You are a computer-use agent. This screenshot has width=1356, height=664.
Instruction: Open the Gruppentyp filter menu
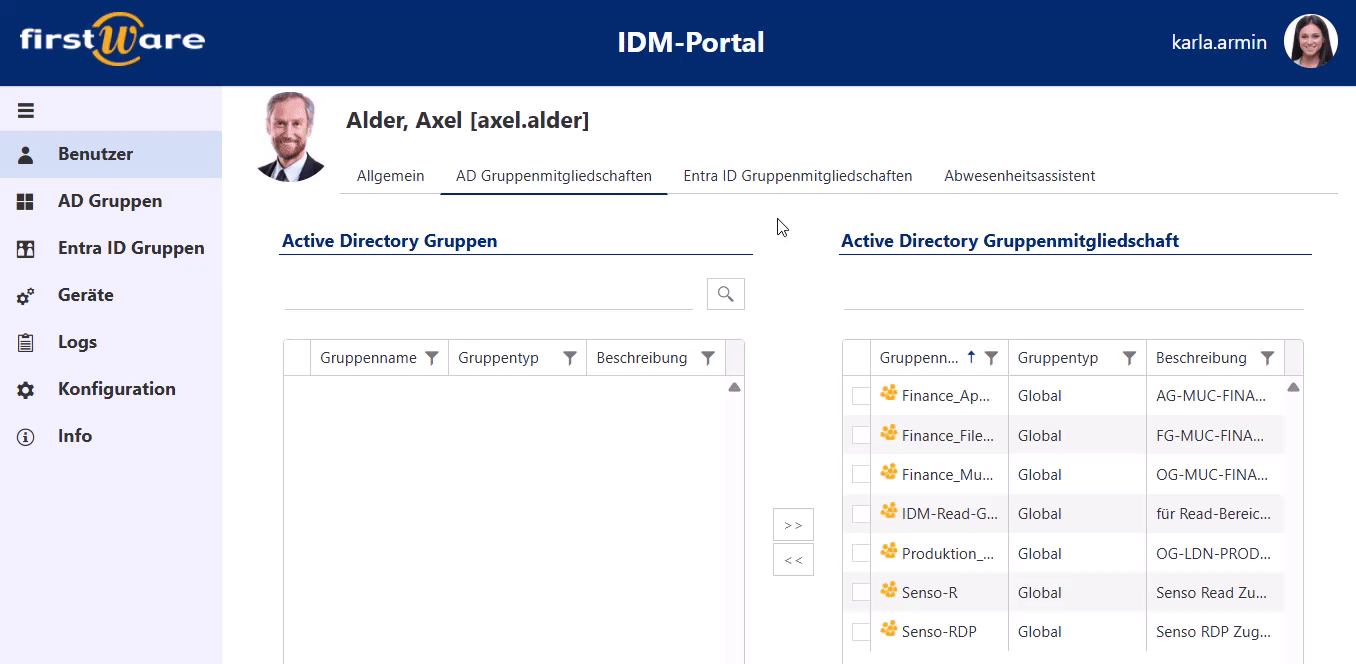[x=570, y=357]
